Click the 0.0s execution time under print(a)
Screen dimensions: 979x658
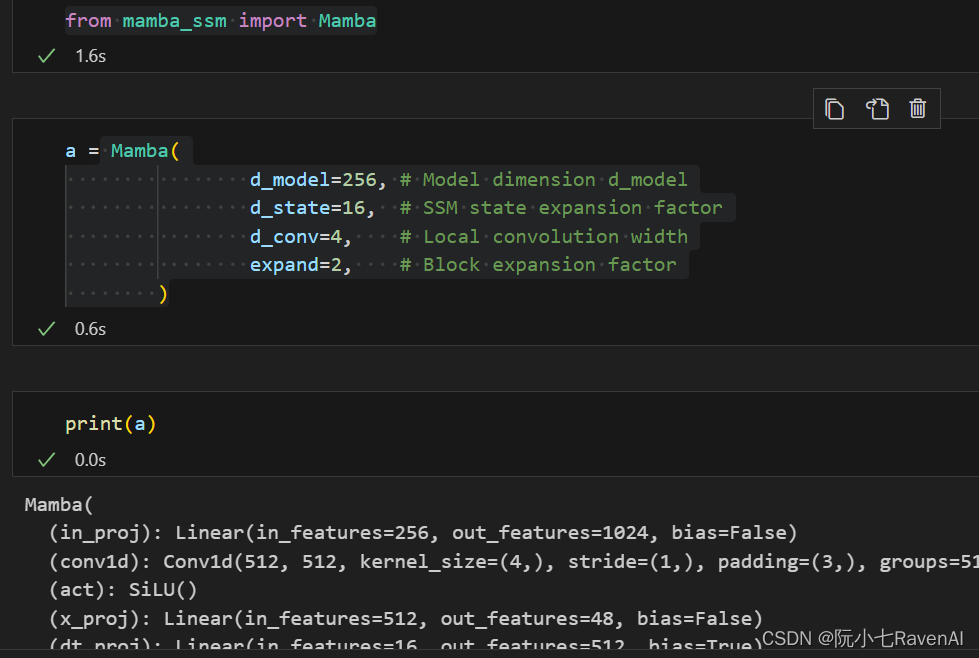pos(90,459)
